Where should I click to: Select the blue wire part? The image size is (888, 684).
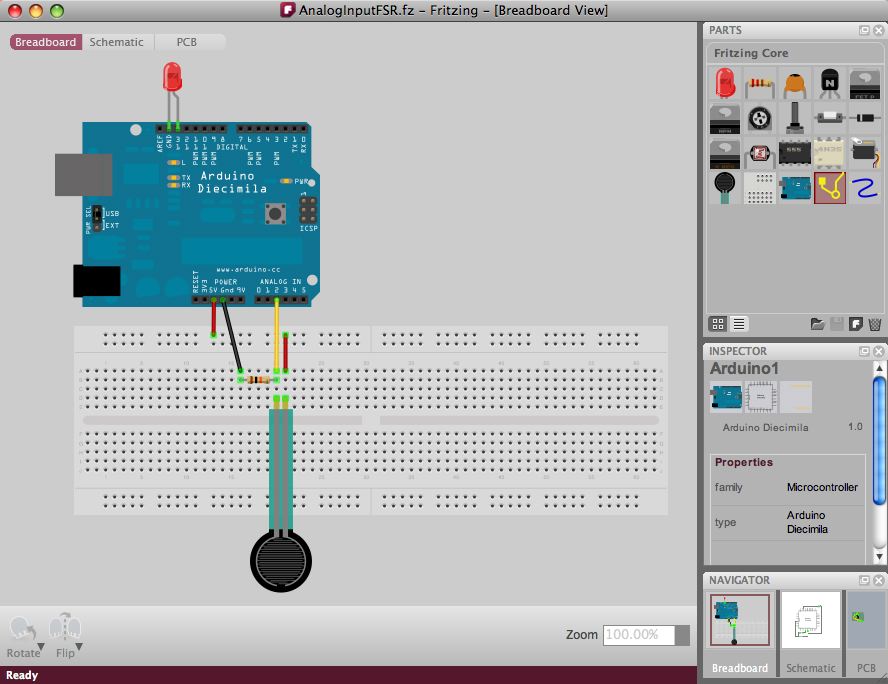864,187
